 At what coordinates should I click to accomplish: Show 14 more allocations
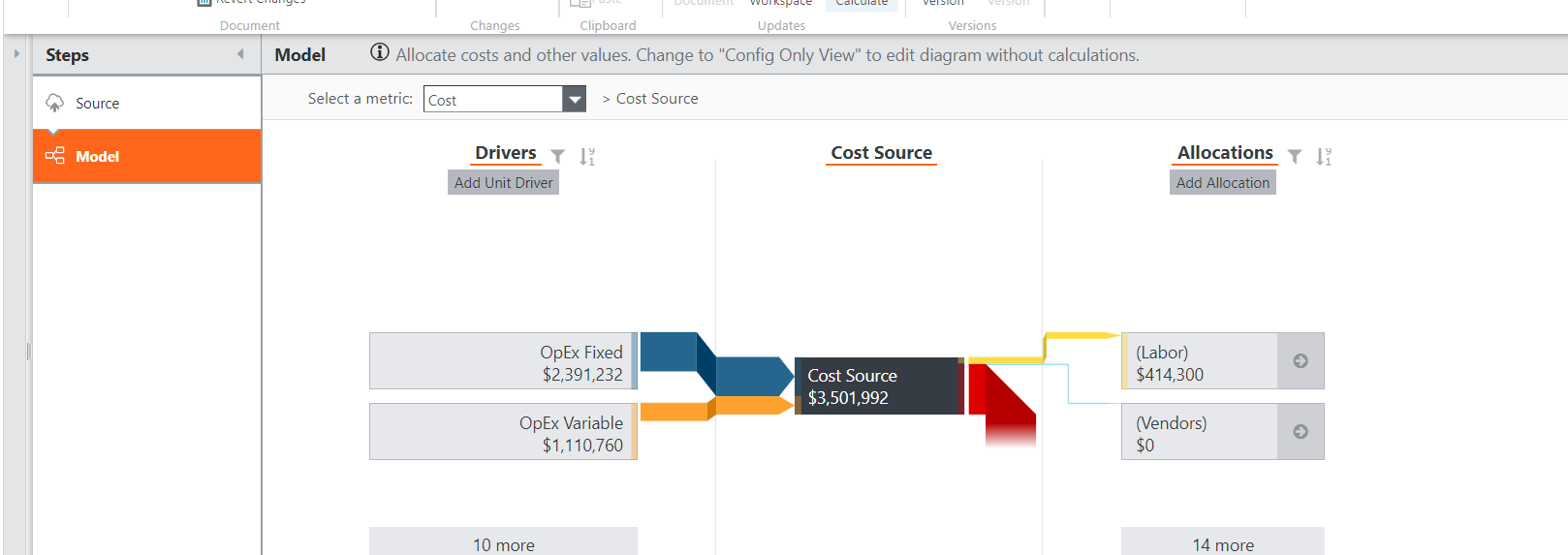(1222, 544)
